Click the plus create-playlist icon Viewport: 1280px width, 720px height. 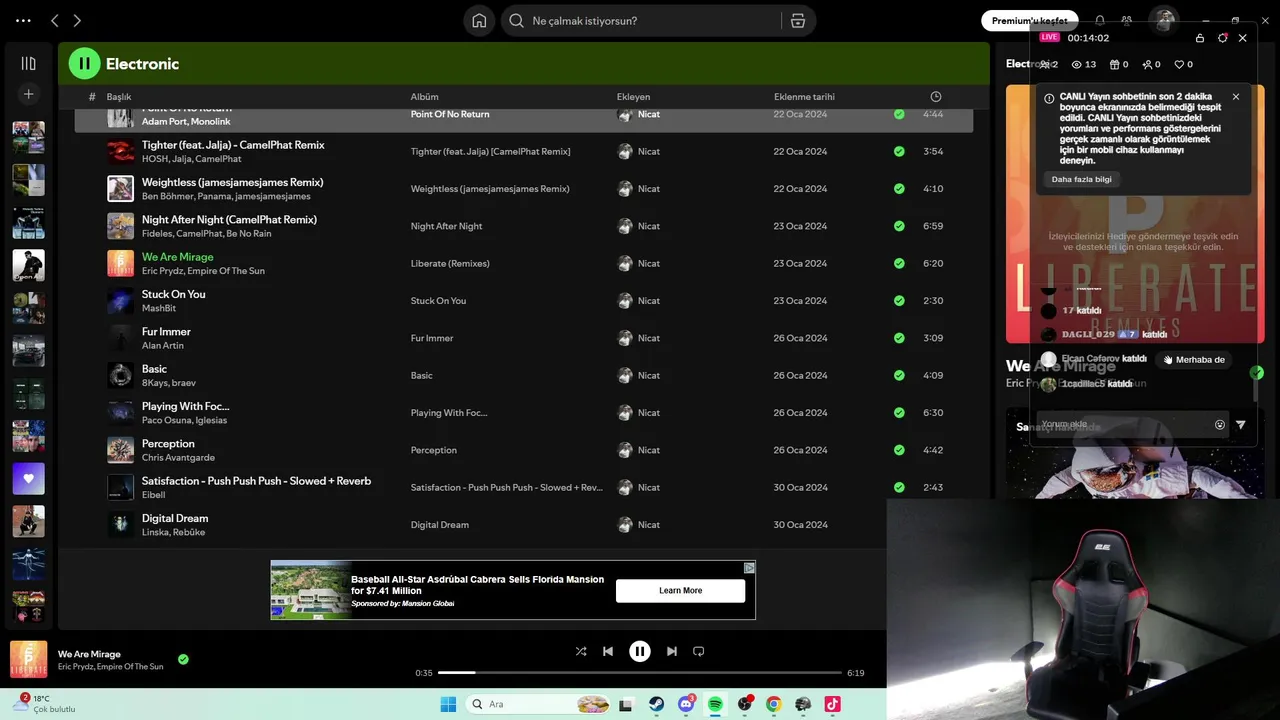tap(28, 94)
